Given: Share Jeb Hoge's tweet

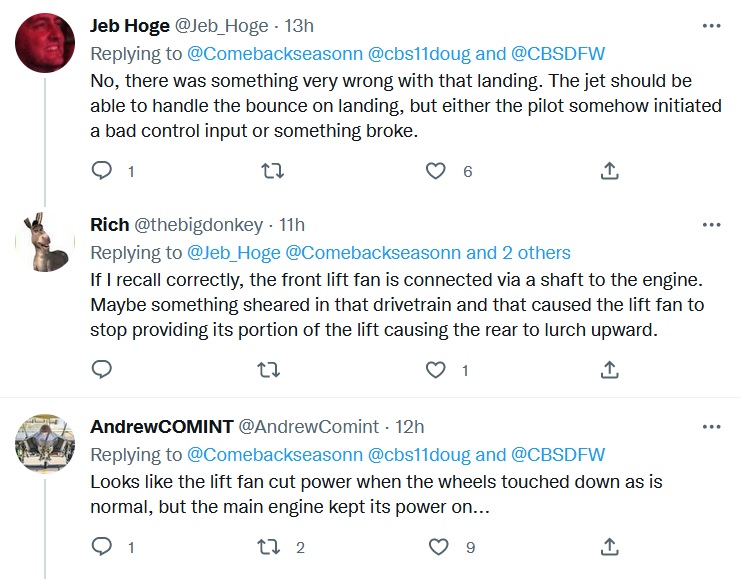Looking at the screenshot, I should point(608,172).
